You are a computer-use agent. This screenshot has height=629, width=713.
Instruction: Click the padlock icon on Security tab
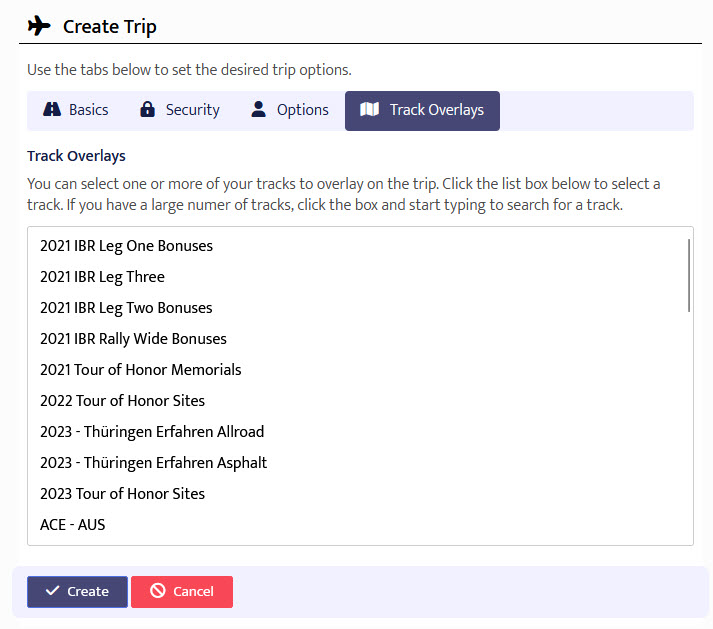click(148, 110)
